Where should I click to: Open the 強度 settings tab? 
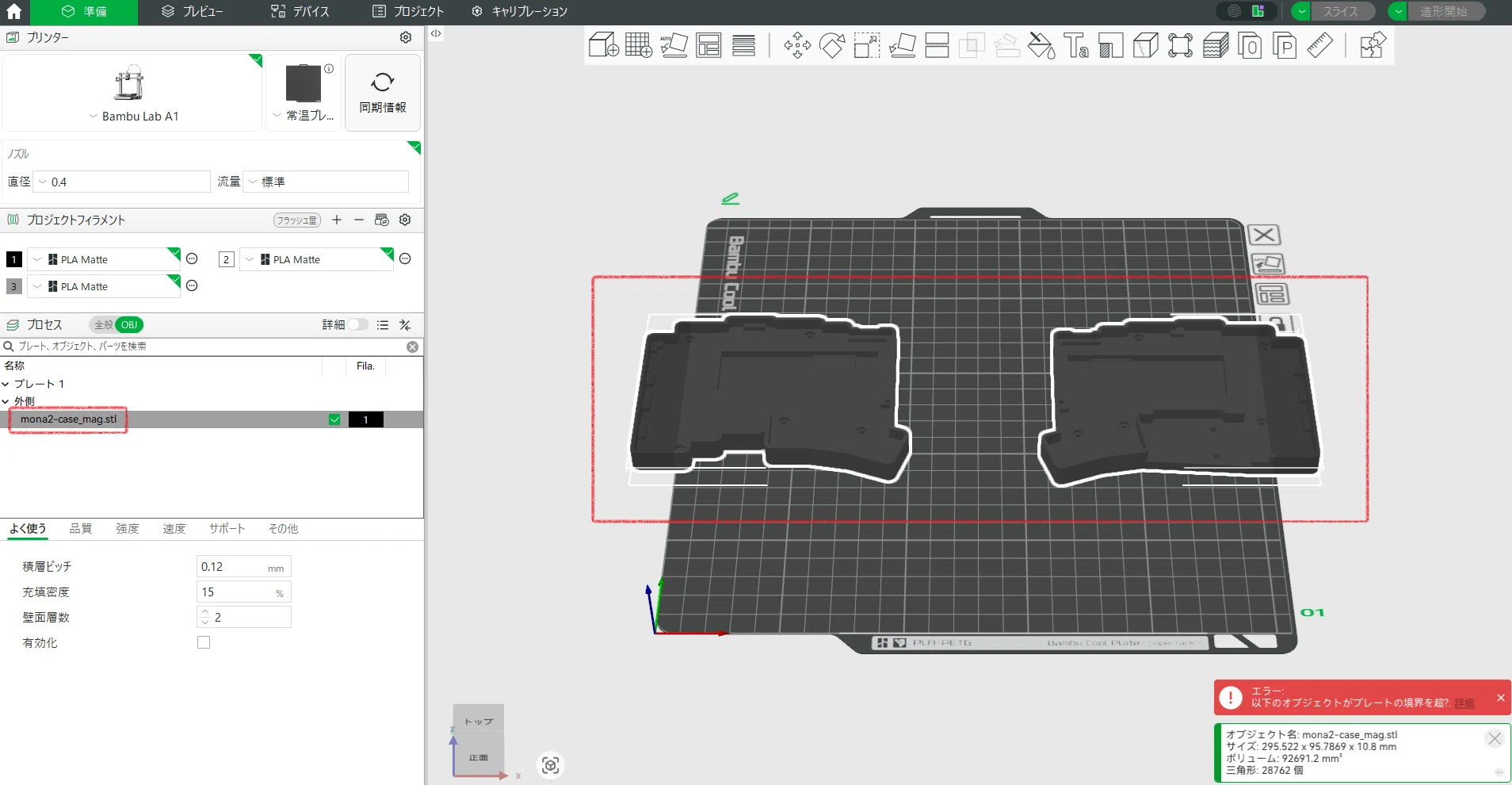(x=128, y=529)
